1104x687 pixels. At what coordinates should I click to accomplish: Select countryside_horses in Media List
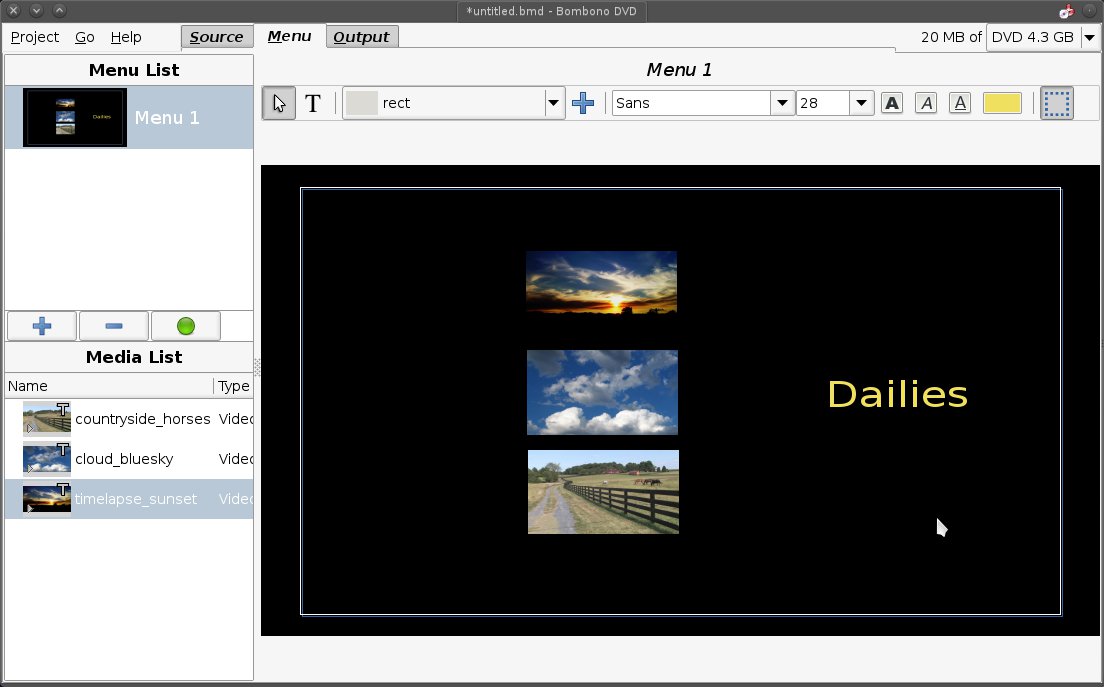[142, 419]
